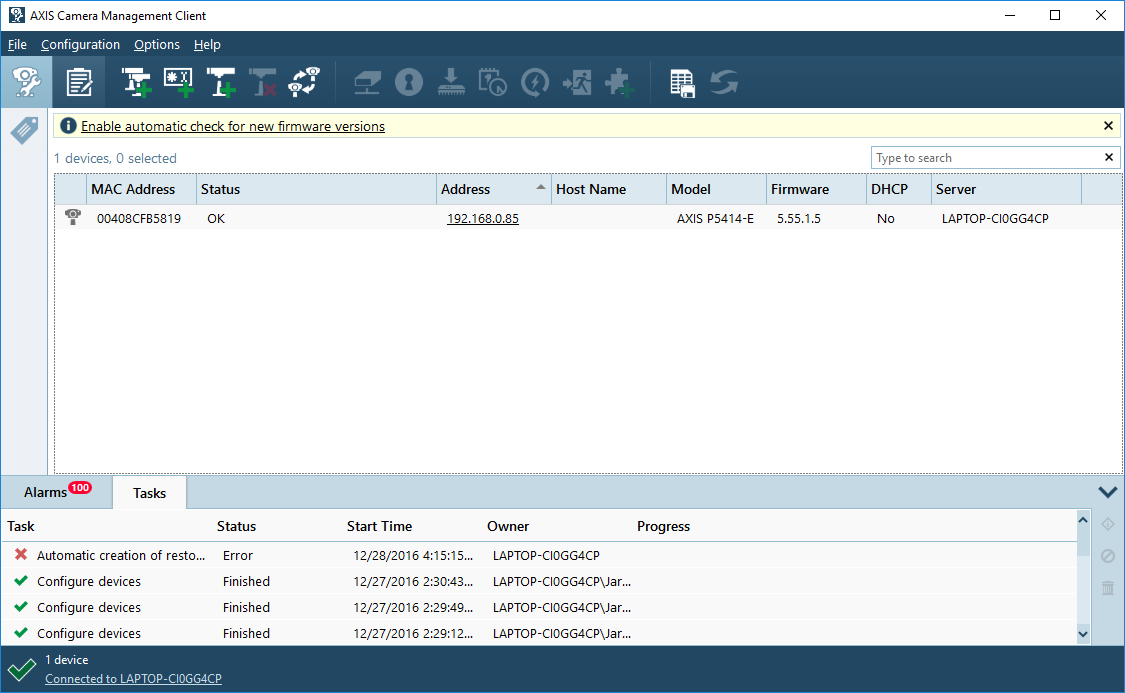This screenshot has height=693, width=1125.
Task: Click the Add Devices camera icon
Action: (136, 82)
